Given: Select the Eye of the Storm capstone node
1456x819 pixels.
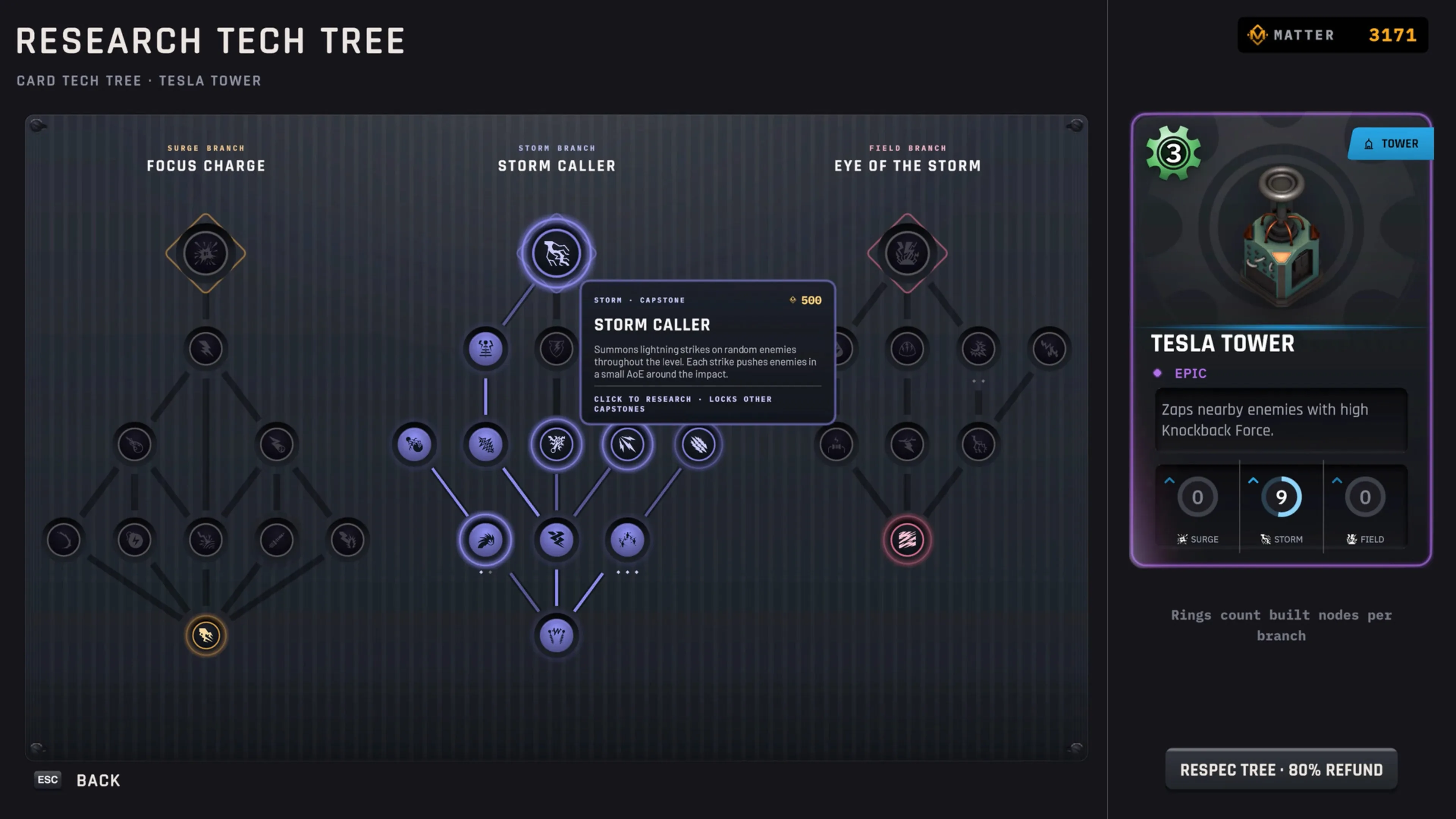Looking at the screenshot, I should (907, 253).
